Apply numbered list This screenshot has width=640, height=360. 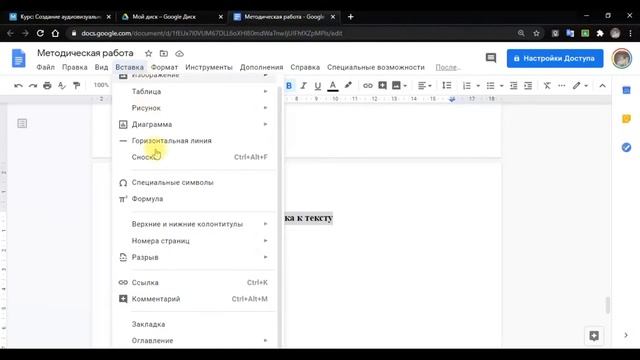click(467, 86)
